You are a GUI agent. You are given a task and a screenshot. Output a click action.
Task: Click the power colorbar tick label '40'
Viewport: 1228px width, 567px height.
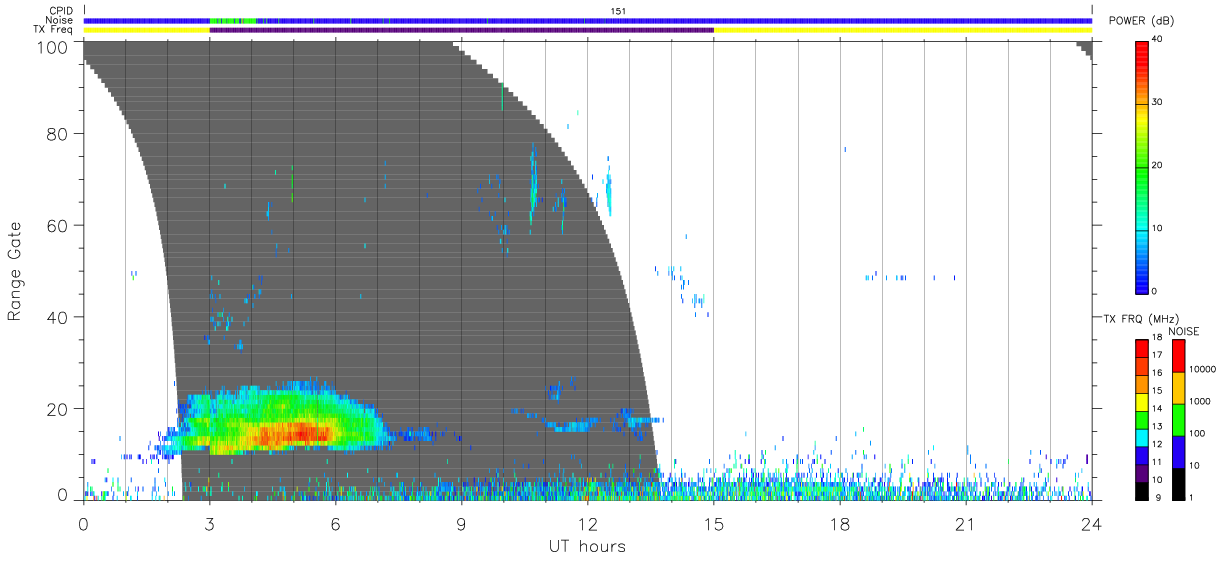coord(1158,39)
